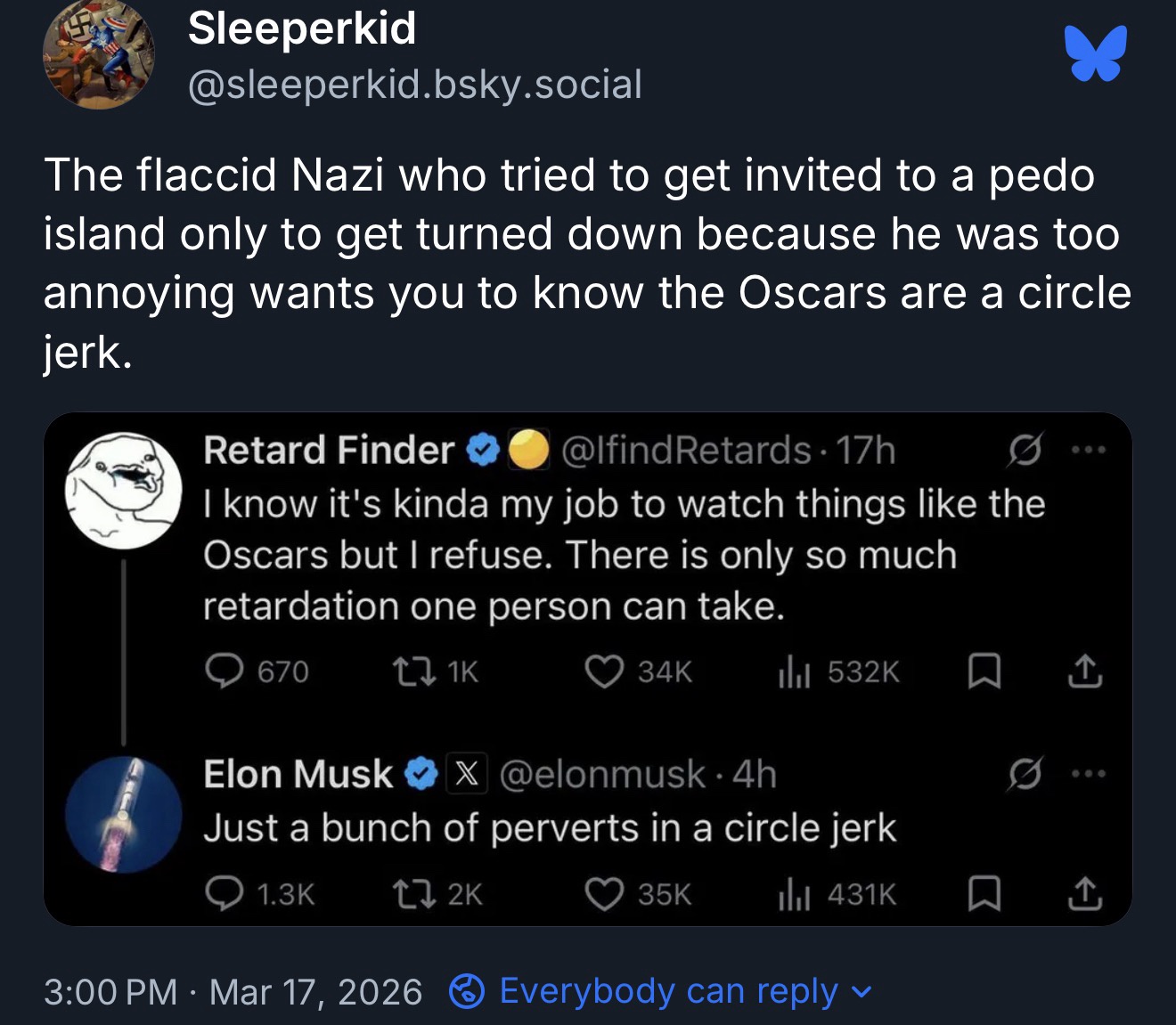Share the Retard Finder tweet
Image resolution: width=1176 pixels, height=1025 pixels.
pos(1084,671)
